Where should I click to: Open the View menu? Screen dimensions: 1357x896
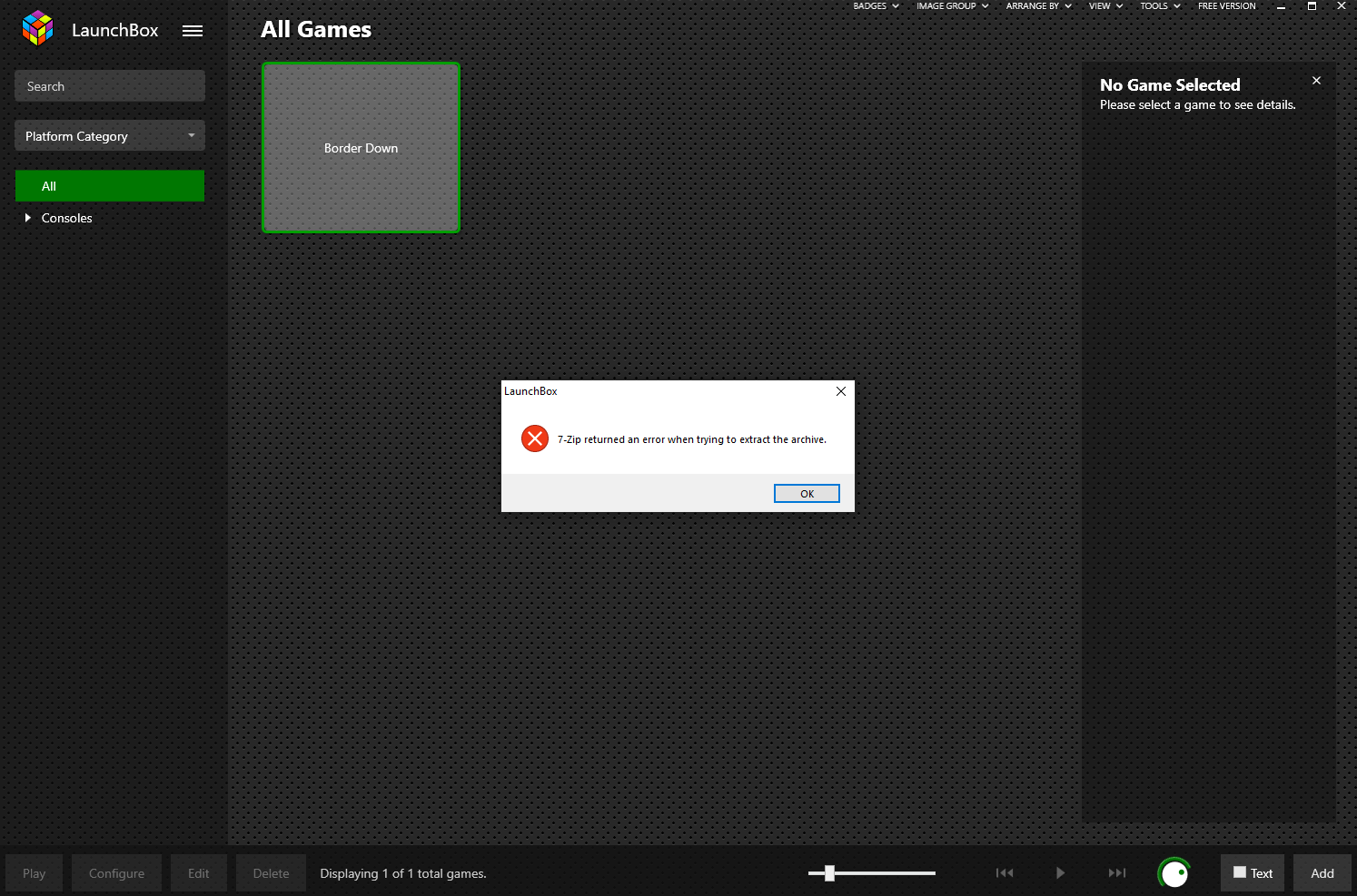point(1105,6)
